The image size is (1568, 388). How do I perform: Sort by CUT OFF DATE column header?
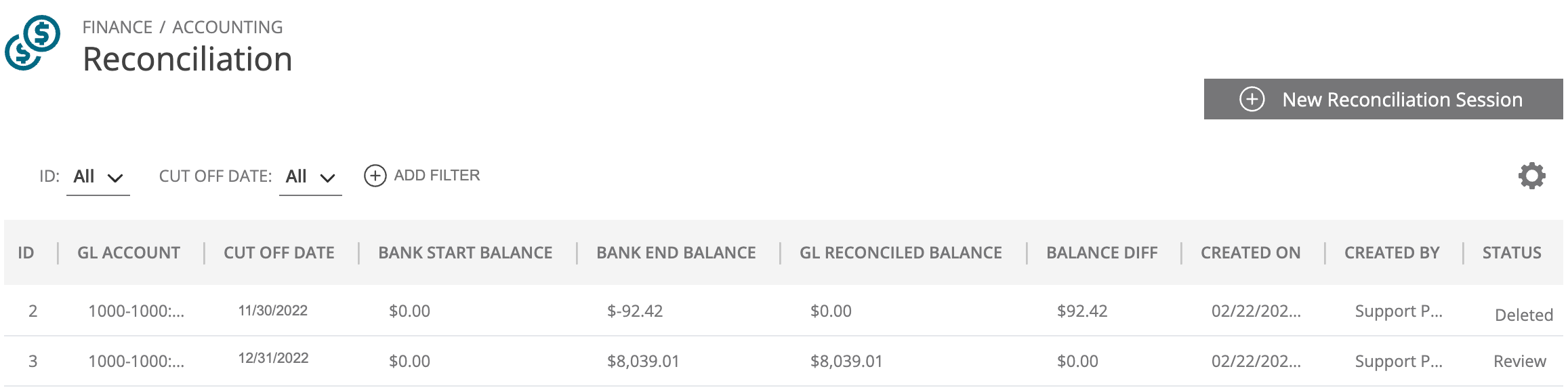coord(279,252)
